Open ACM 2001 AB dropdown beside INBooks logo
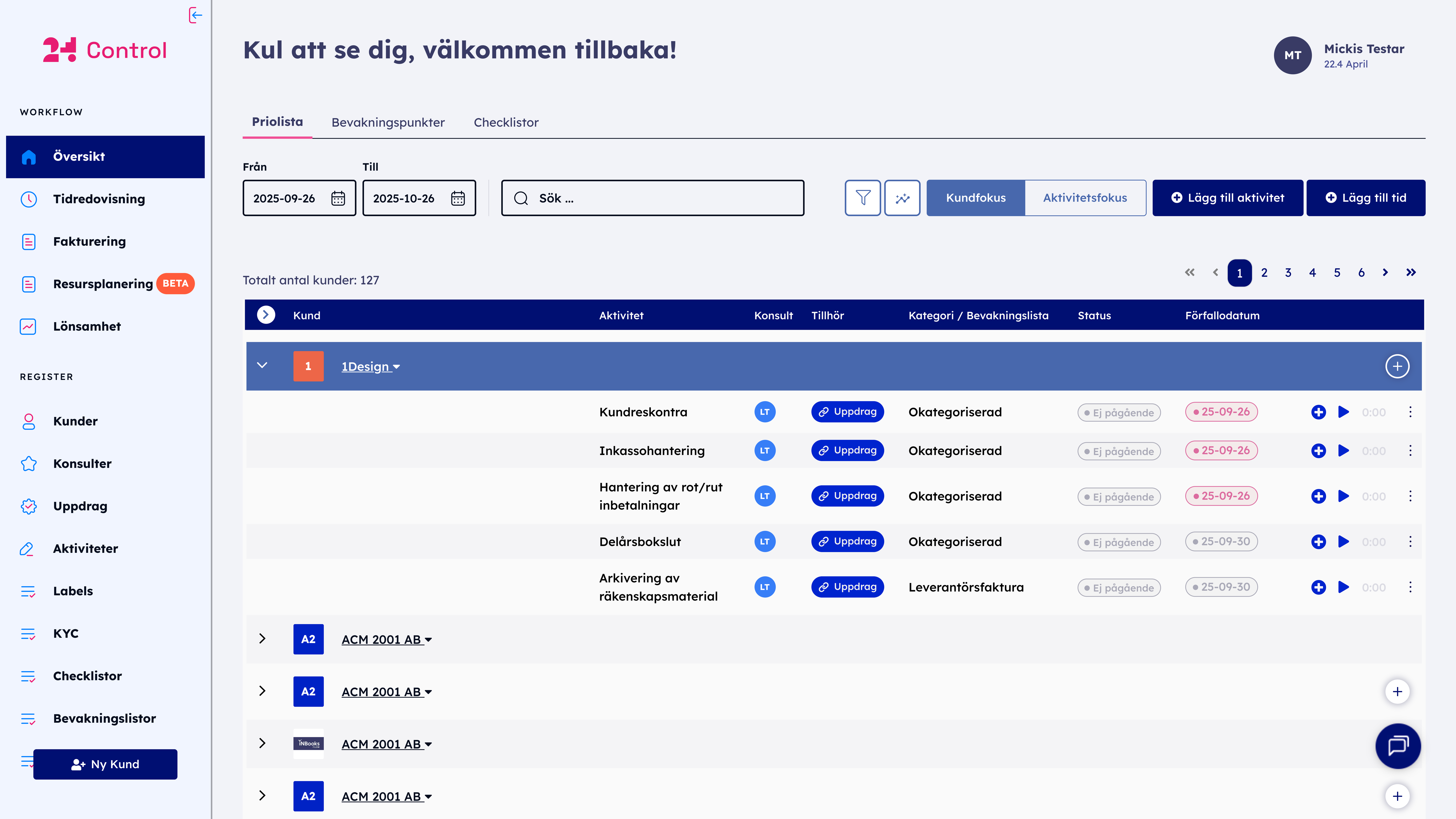Screen dimensions: 1456x819 tap(387, 745)
